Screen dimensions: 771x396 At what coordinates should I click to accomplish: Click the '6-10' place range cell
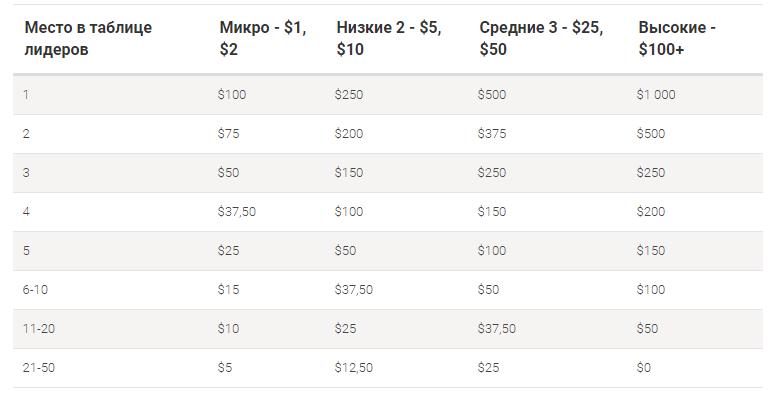[35, 289]
